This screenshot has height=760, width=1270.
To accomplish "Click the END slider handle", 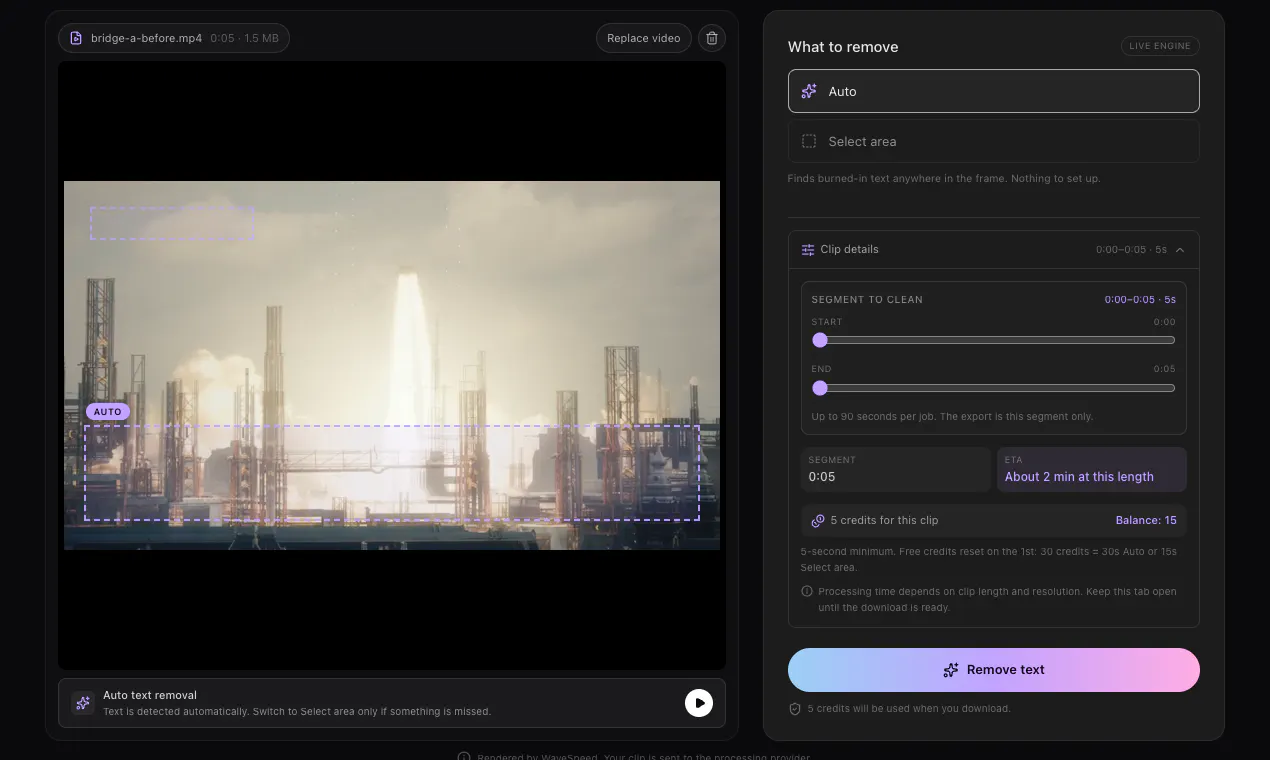I will tap(820, 388).
